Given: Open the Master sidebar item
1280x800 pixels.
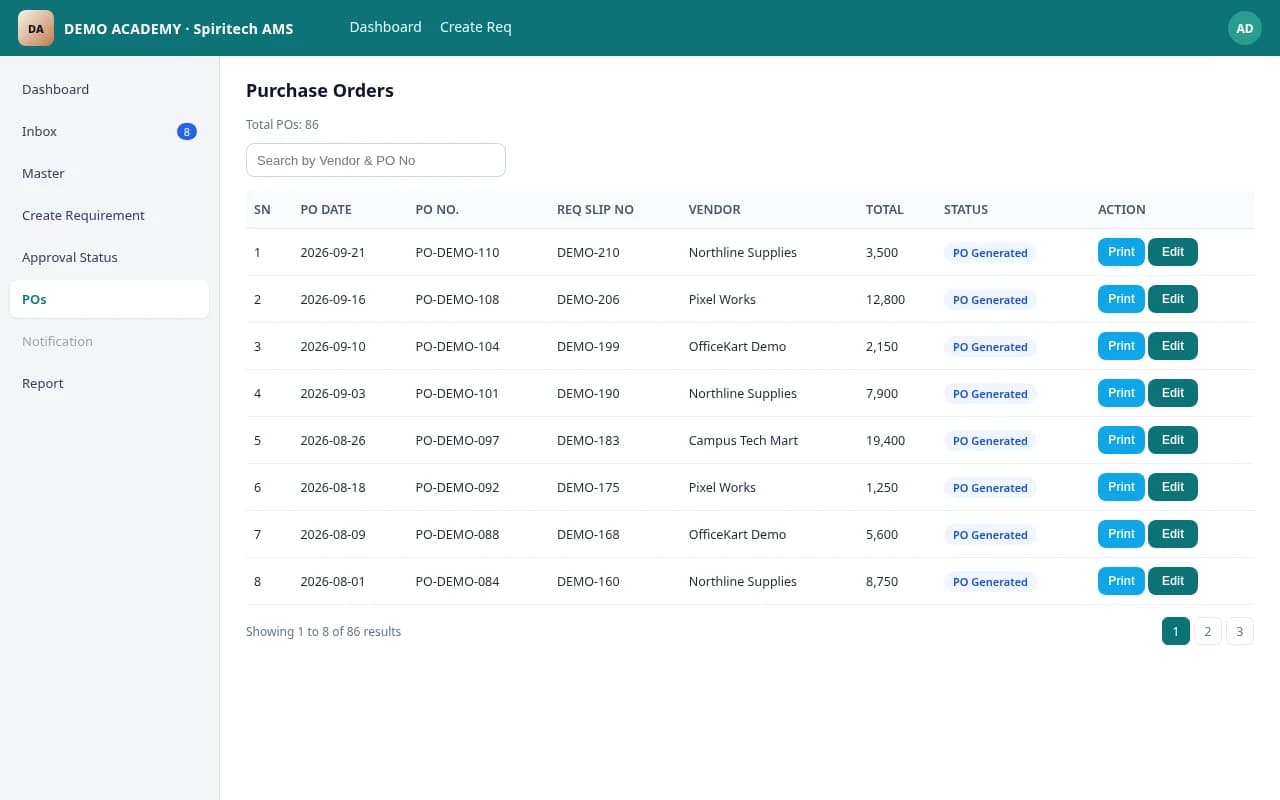Looking at the screenshot, I should [x=110, y=173].
